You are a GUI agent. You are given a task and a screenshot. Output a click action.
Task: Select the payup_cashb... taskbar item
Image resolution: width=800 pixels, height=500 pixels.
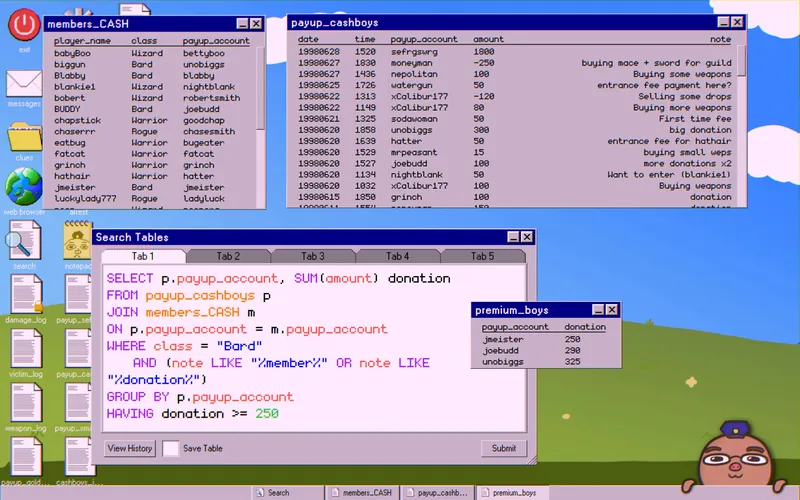point(438,493)
